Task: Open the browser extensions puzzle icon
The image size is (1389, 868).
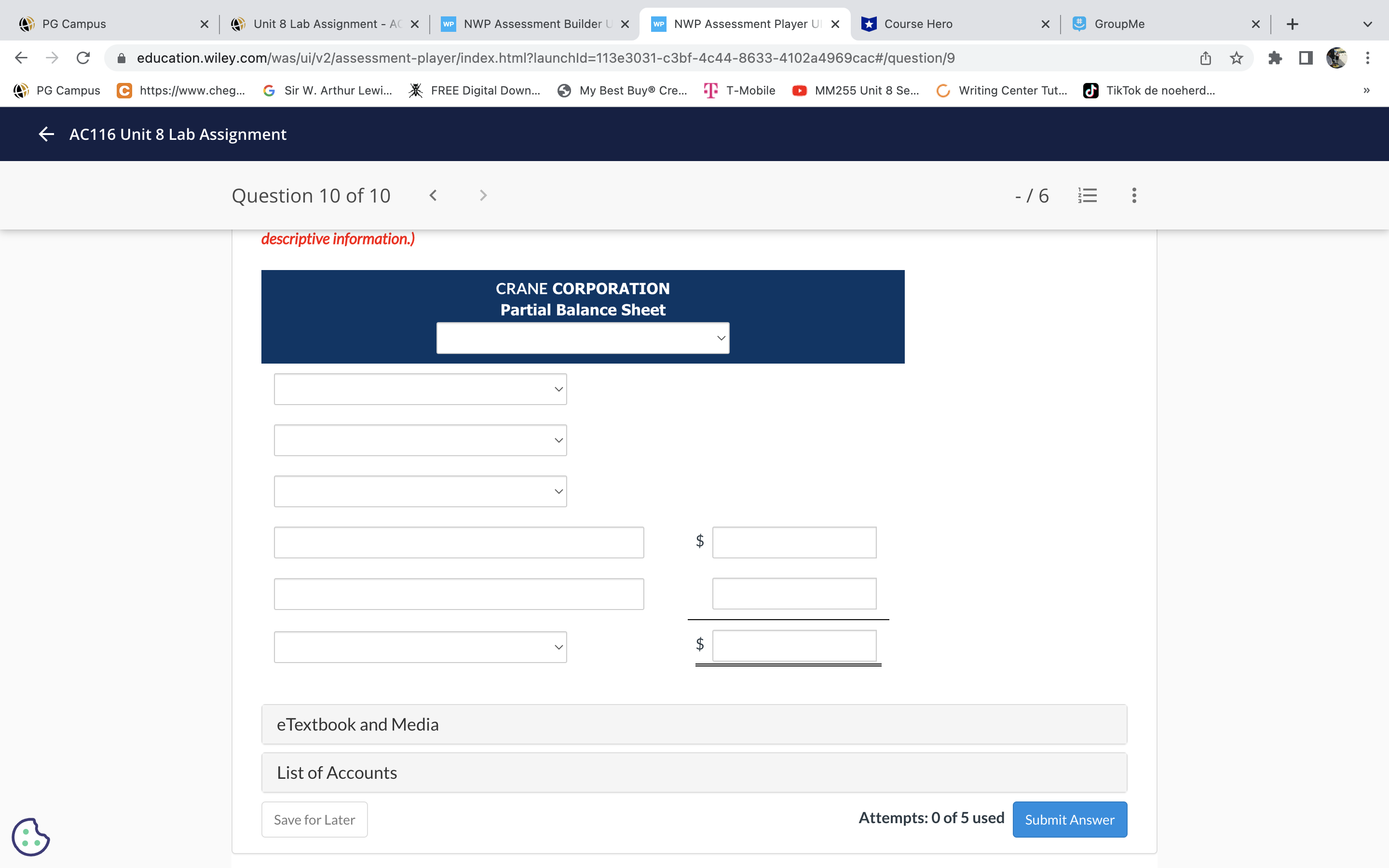Action: click(x=1275, y=58)
